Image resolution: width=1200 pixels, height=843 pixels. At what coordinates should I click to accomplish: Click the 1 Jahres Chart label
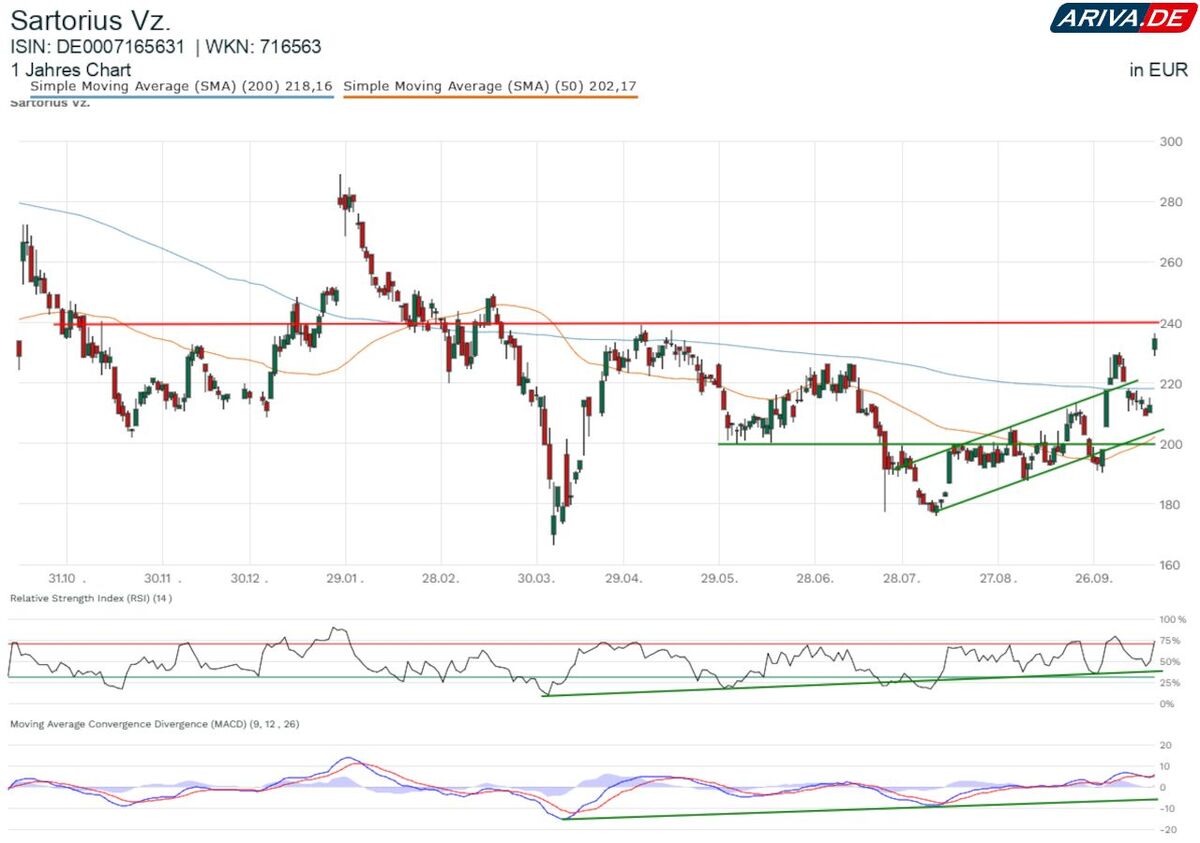point(70,71)
